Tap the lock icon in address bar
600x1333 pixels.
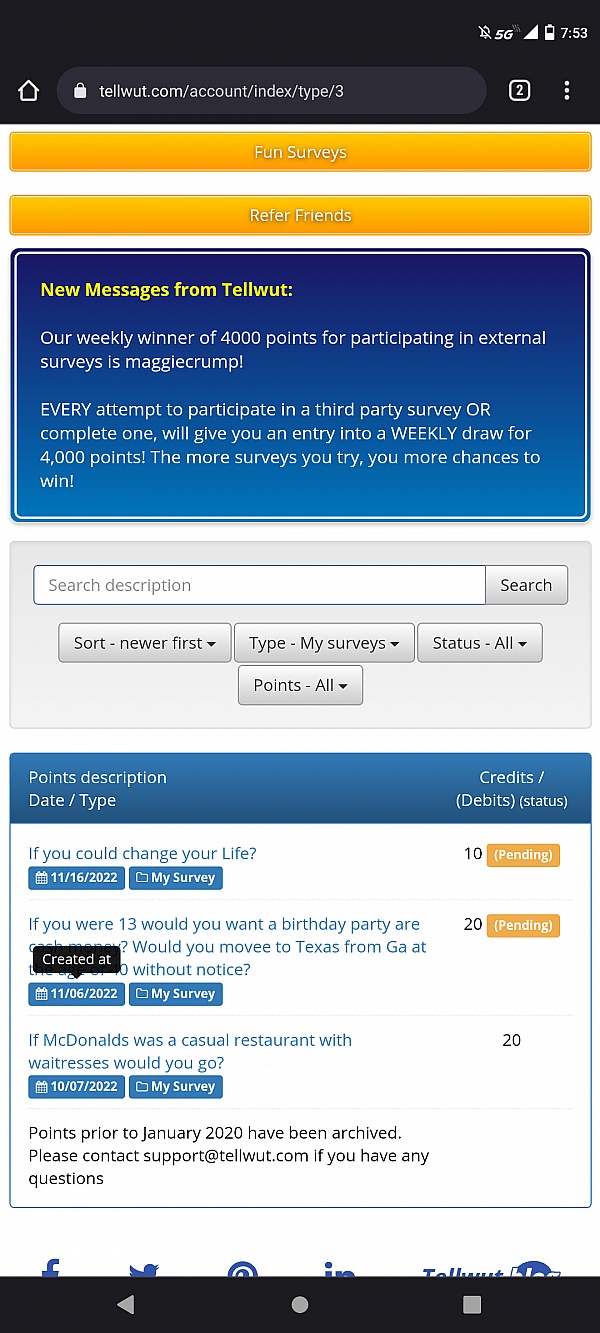click(x=81, y=91)
